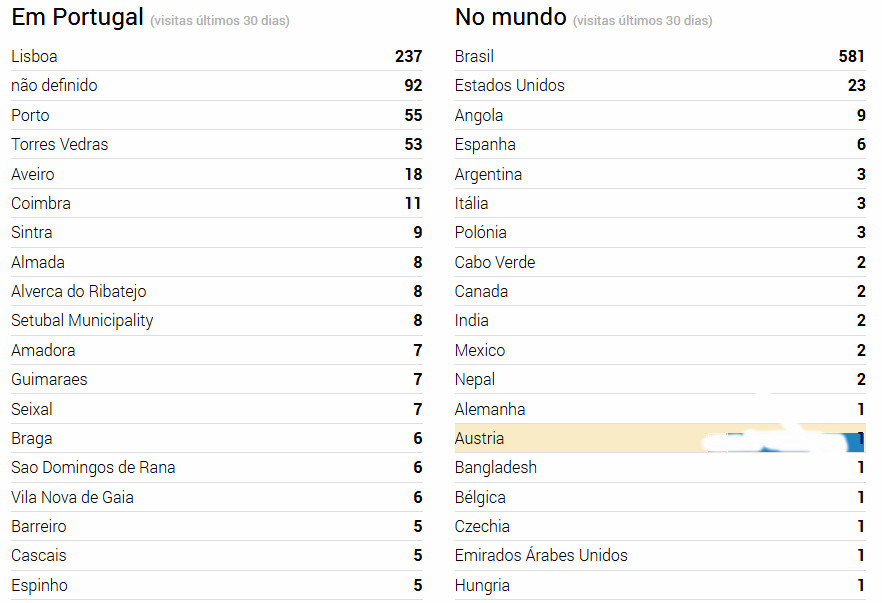Select the Emirados Árabes Unidos row
Image resolution: width=882 pixels, height=603 pixels.
[541, 556]
